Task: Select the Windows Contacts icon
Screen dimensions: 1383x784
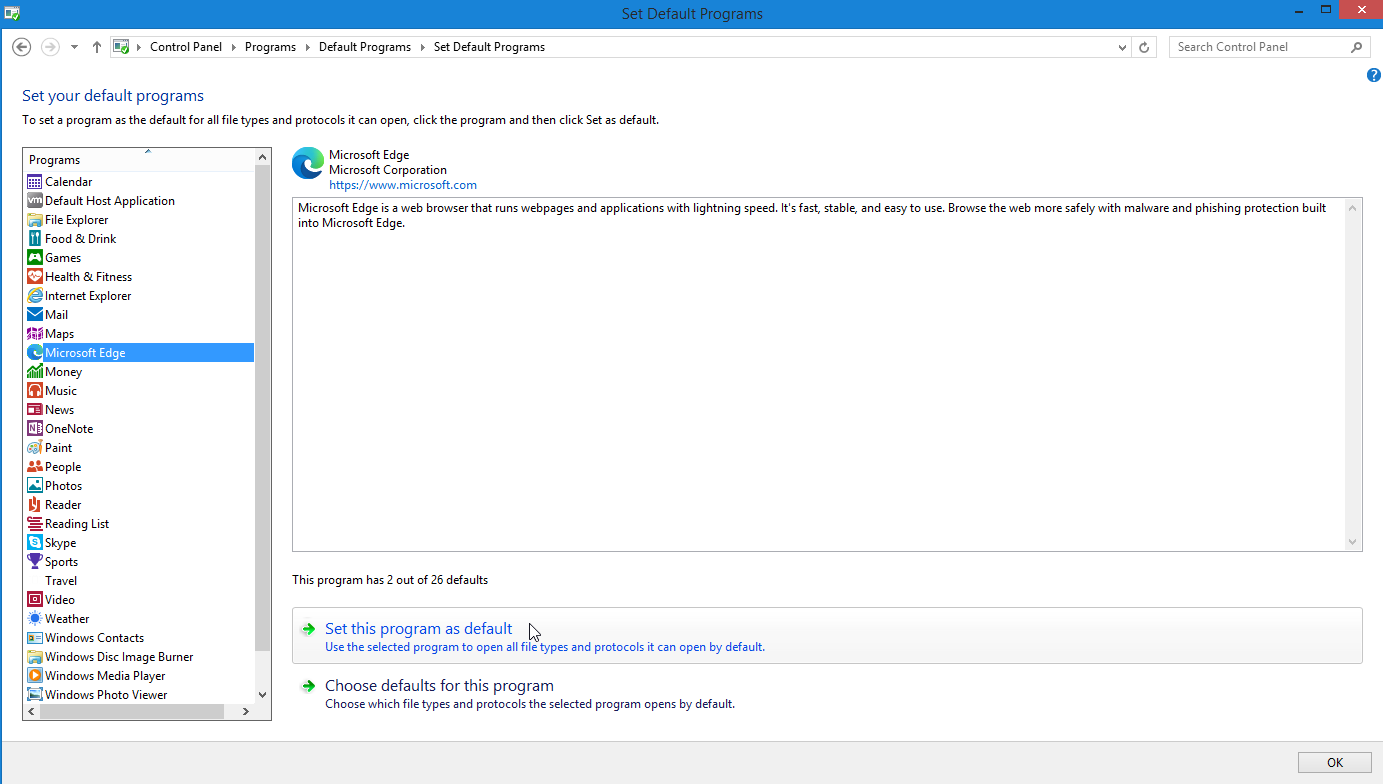Action: (35, 638)
